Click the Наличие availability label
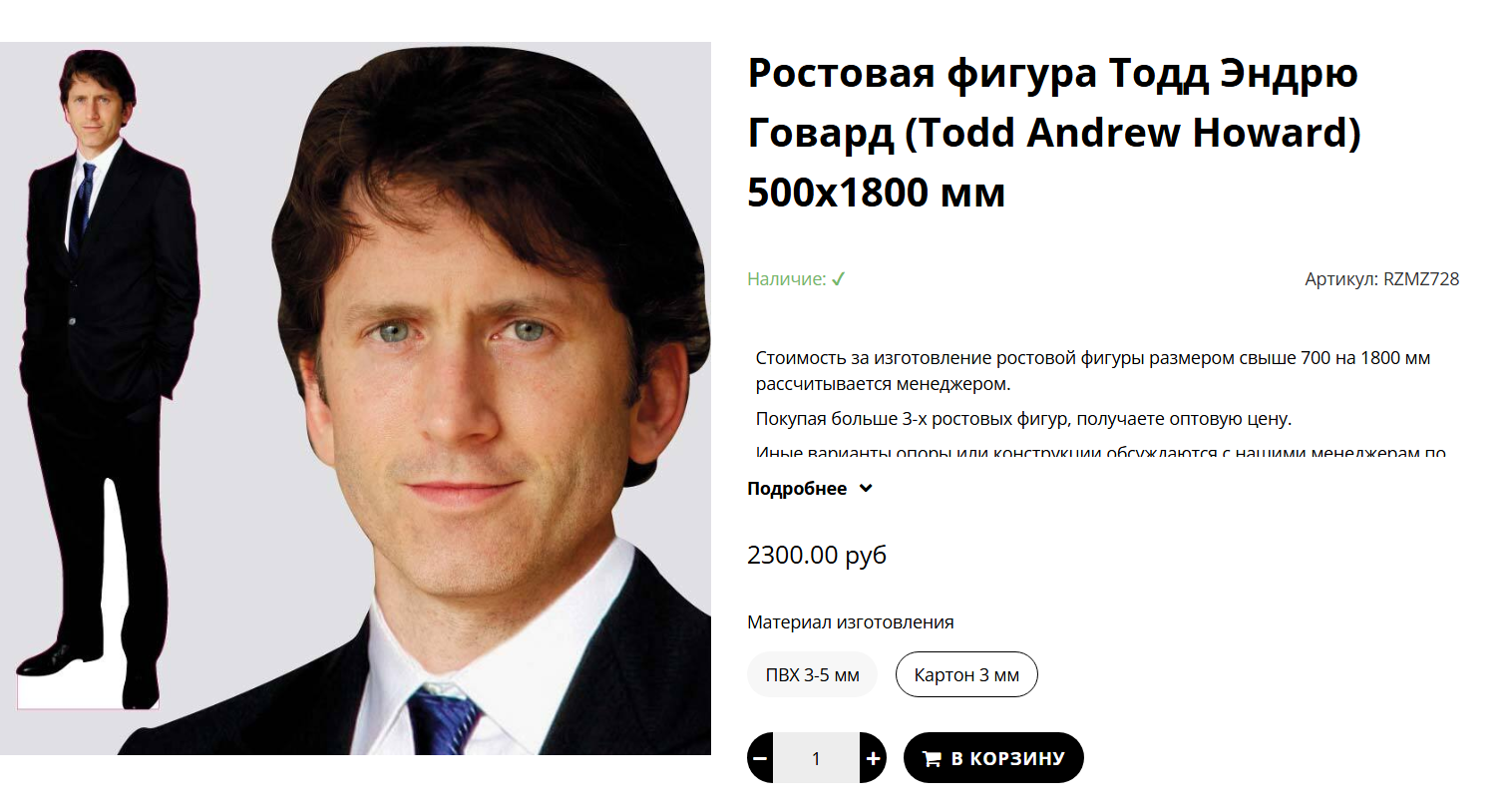 click(787, 279)
